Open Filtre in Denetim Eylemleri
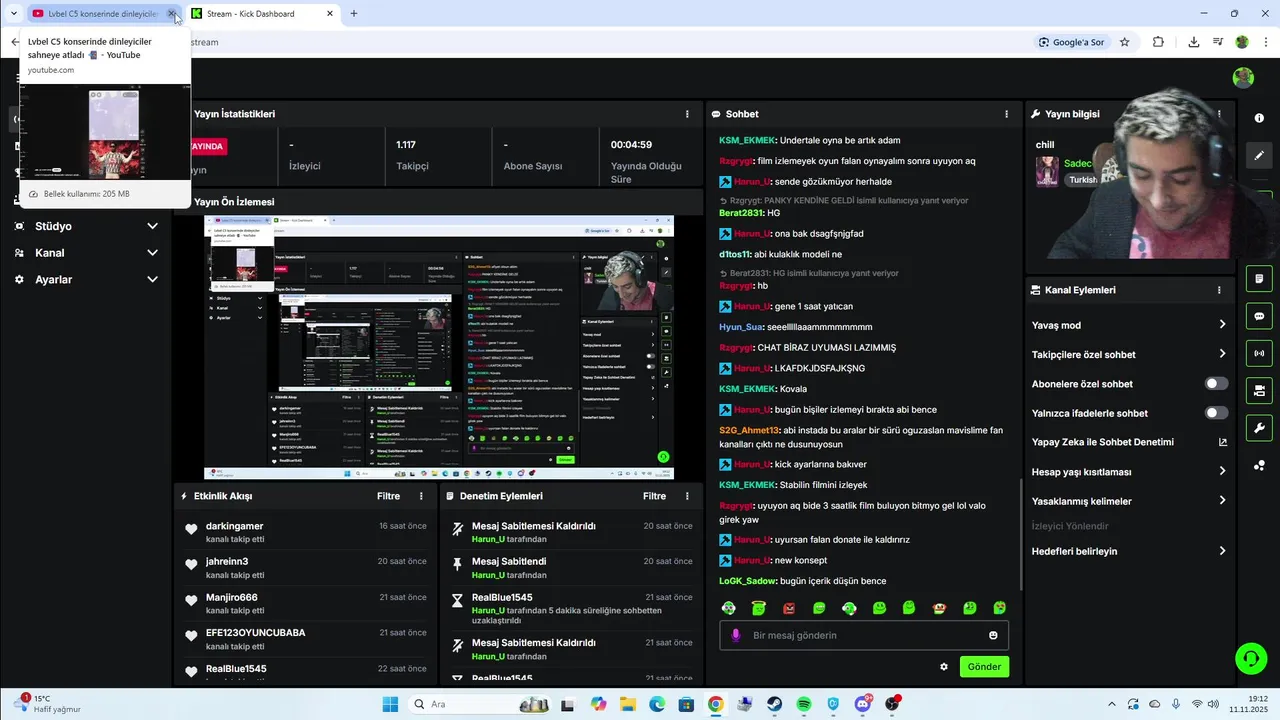 tap(654, 496)
